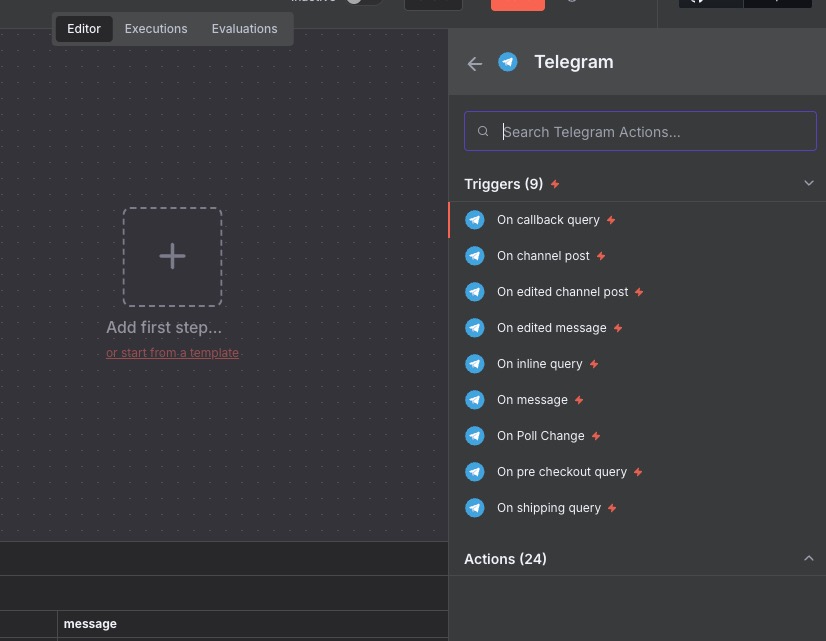This screenshot has height=641, width=826.
Task: Click the Telegram icon beside On message
Action: point(475,400)
